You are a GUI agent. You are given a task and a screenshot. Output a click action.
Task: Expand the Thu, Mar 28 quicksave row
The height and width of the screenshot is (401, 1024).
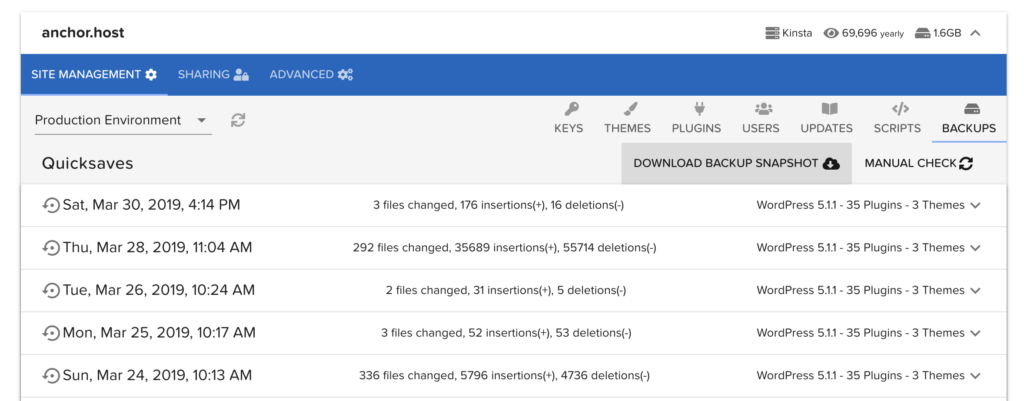975,248
